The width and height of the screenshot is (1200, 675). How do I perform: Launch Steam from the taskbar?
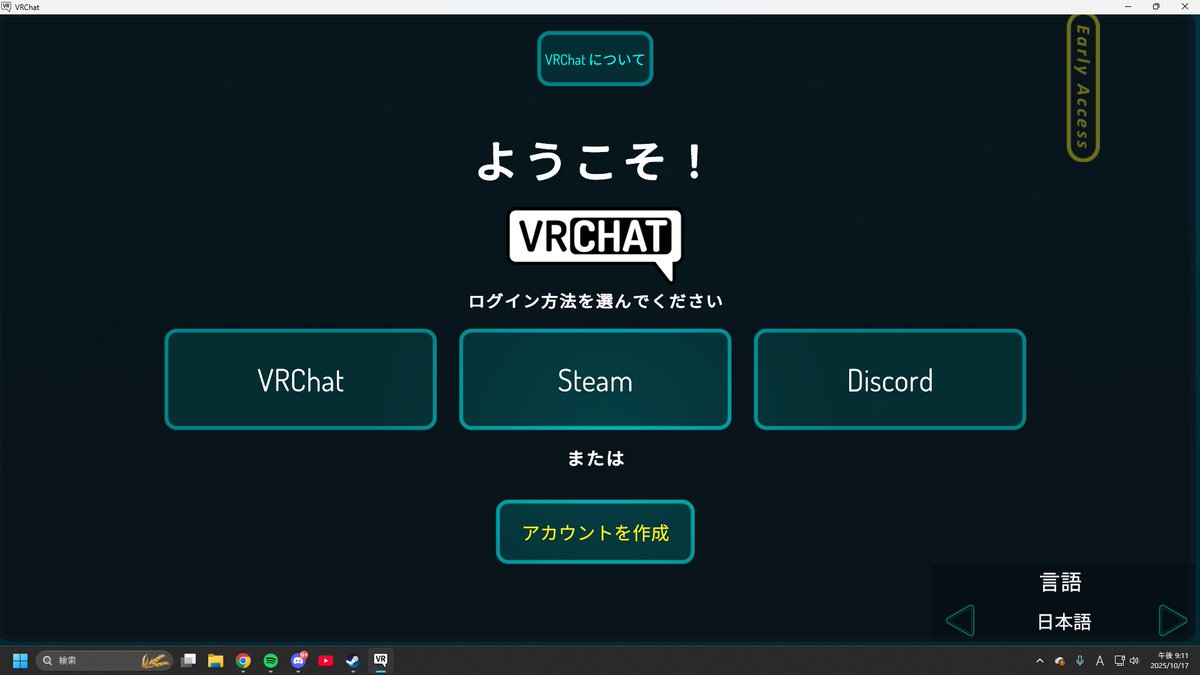click(352, 660)
